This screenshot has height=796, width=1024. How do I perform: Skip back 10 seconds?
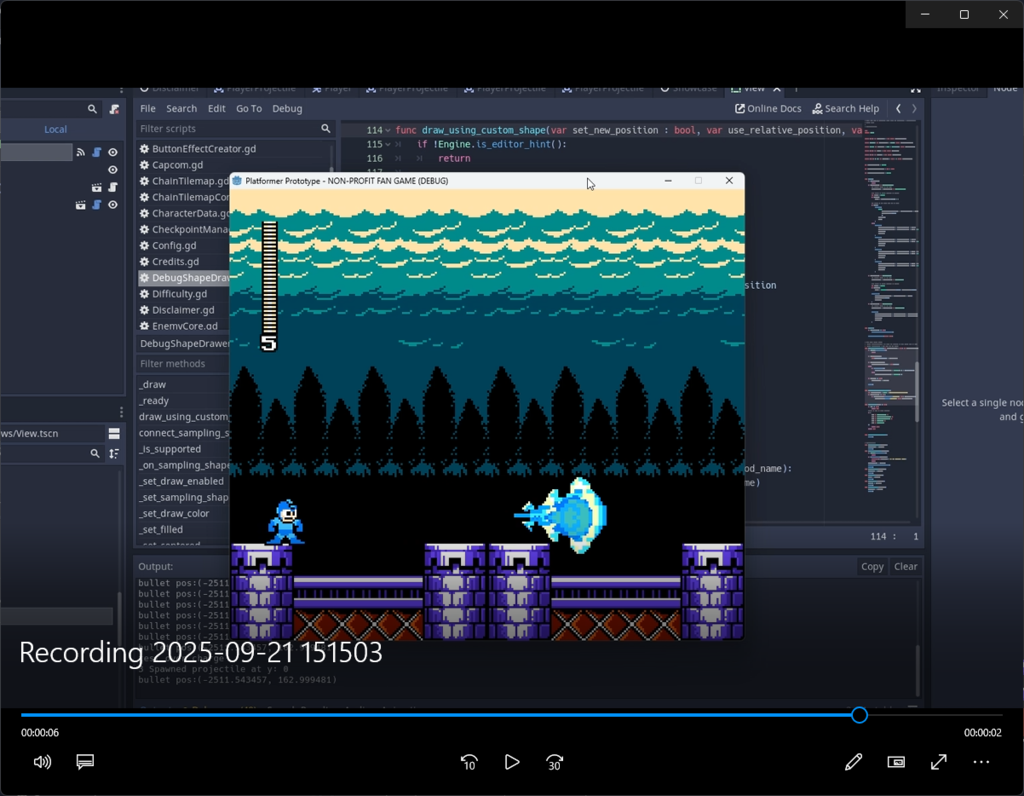tap(469, 762)
